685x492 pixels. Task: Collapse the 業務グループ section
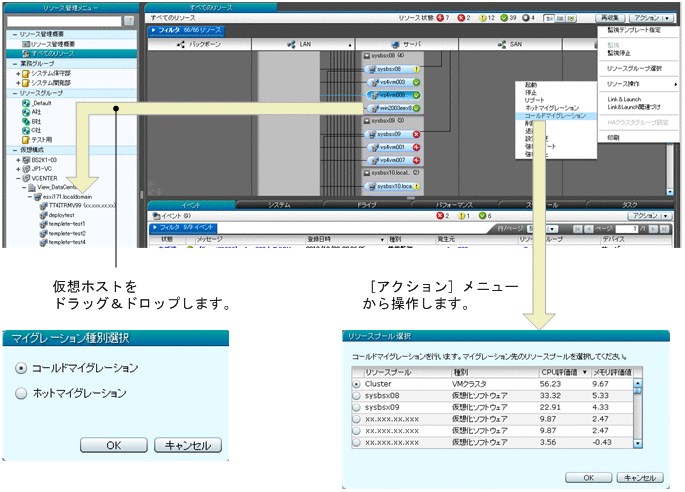(x=14, y=63)
